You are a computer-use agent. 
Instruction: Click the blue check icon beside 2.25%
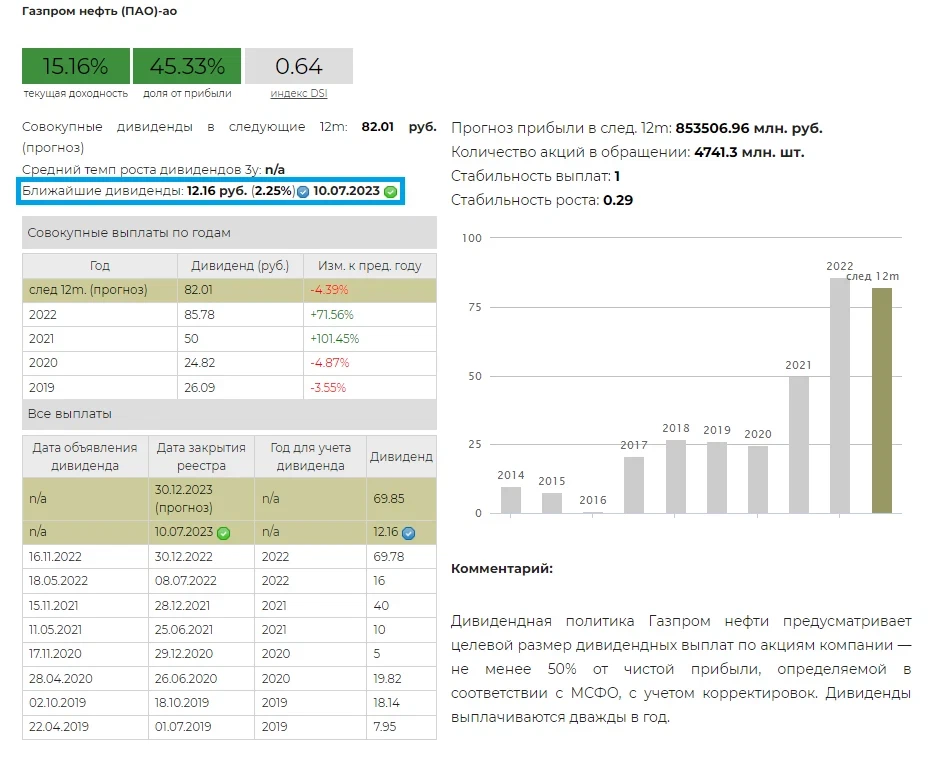pyautogui.click(x=303, y=192)
